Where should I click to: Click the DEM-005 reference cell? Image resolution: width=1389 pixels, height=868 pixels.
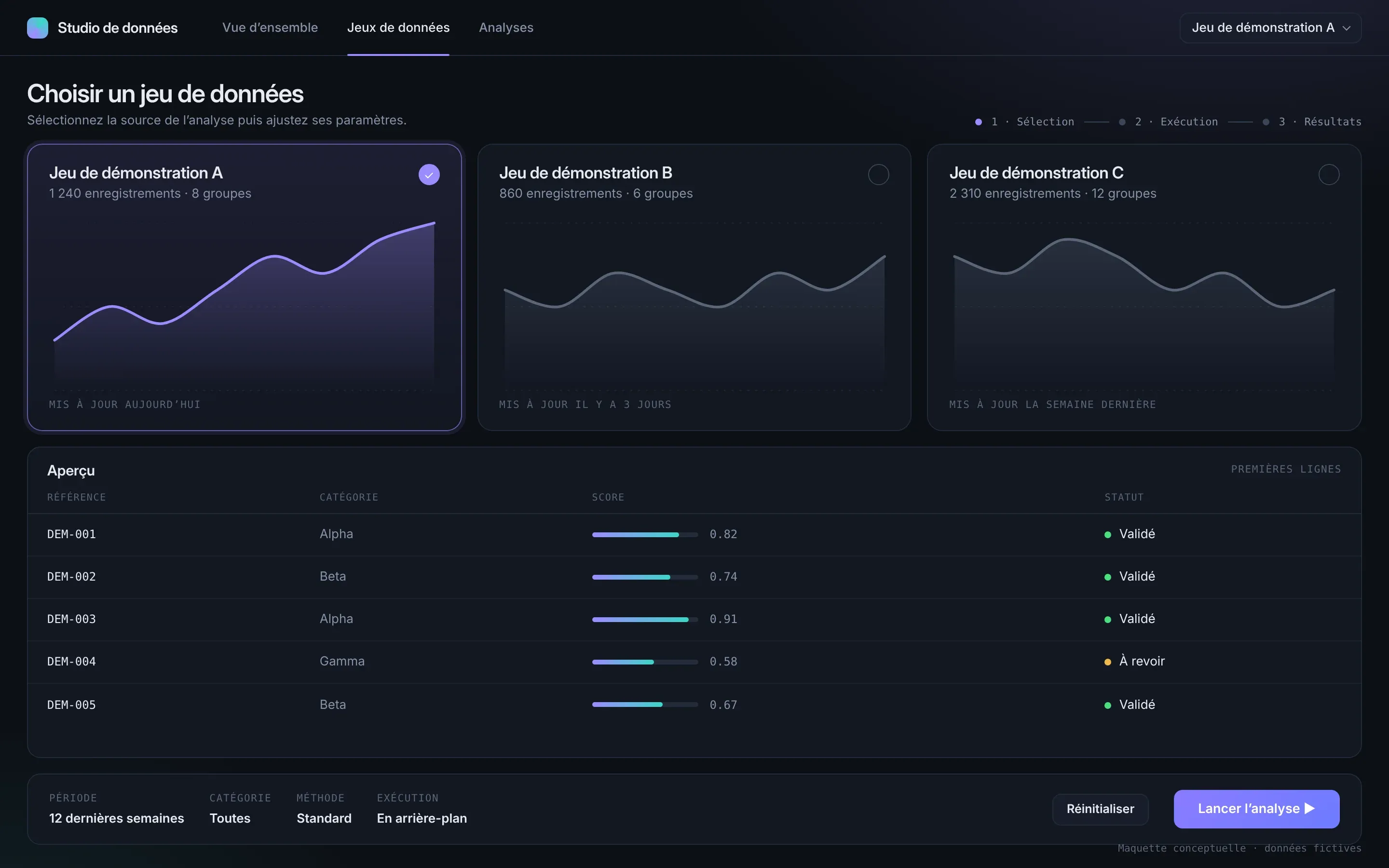[x=71, y=705]
